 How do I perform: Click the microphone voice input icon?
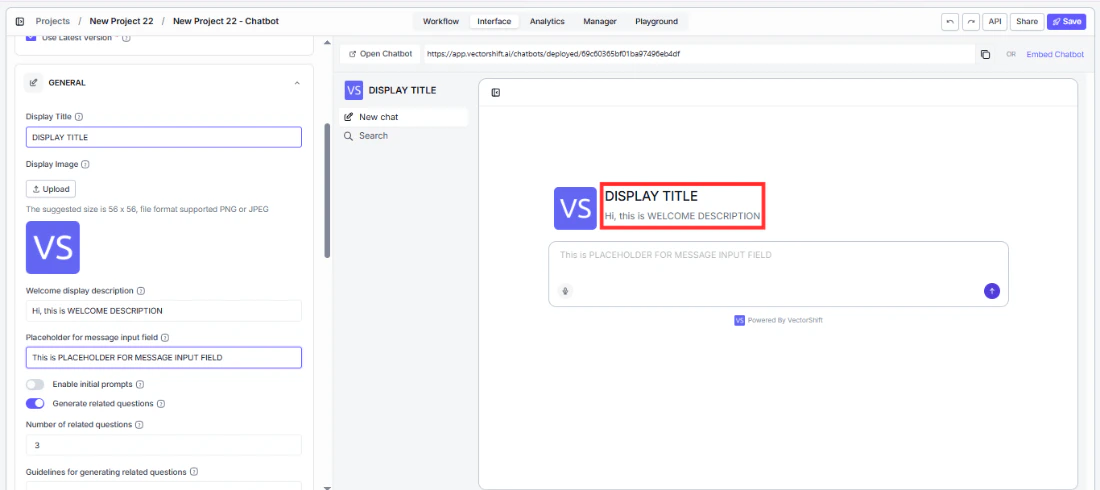coord(565,291)
